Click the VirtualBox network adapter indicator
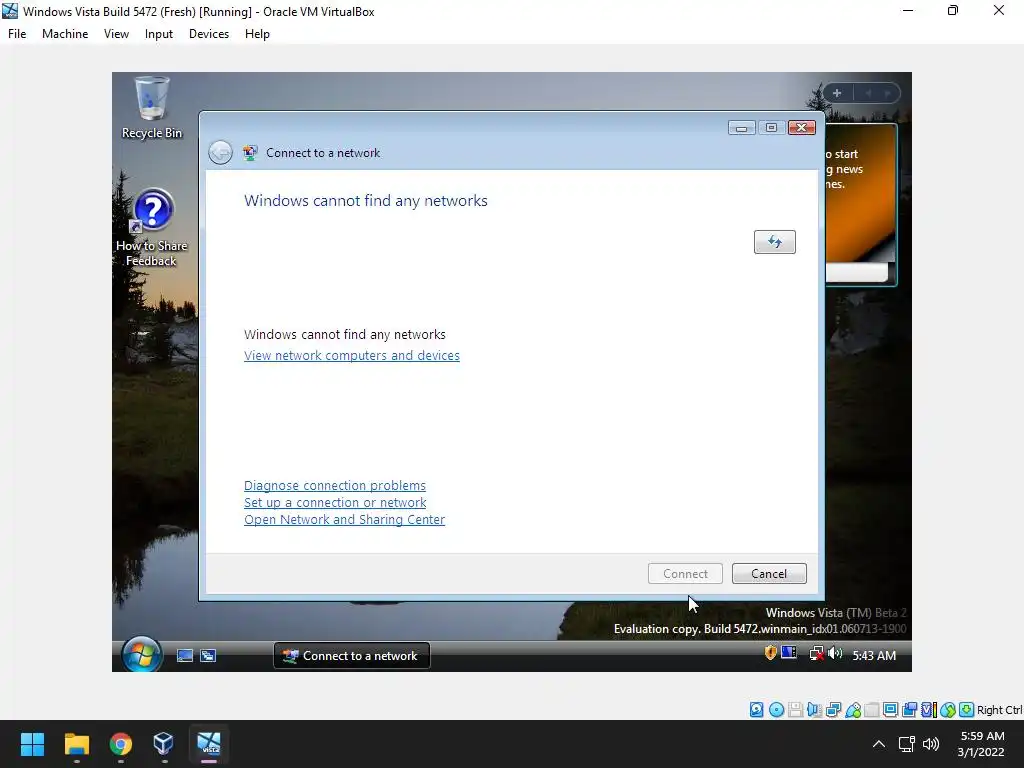 [833, 710]
